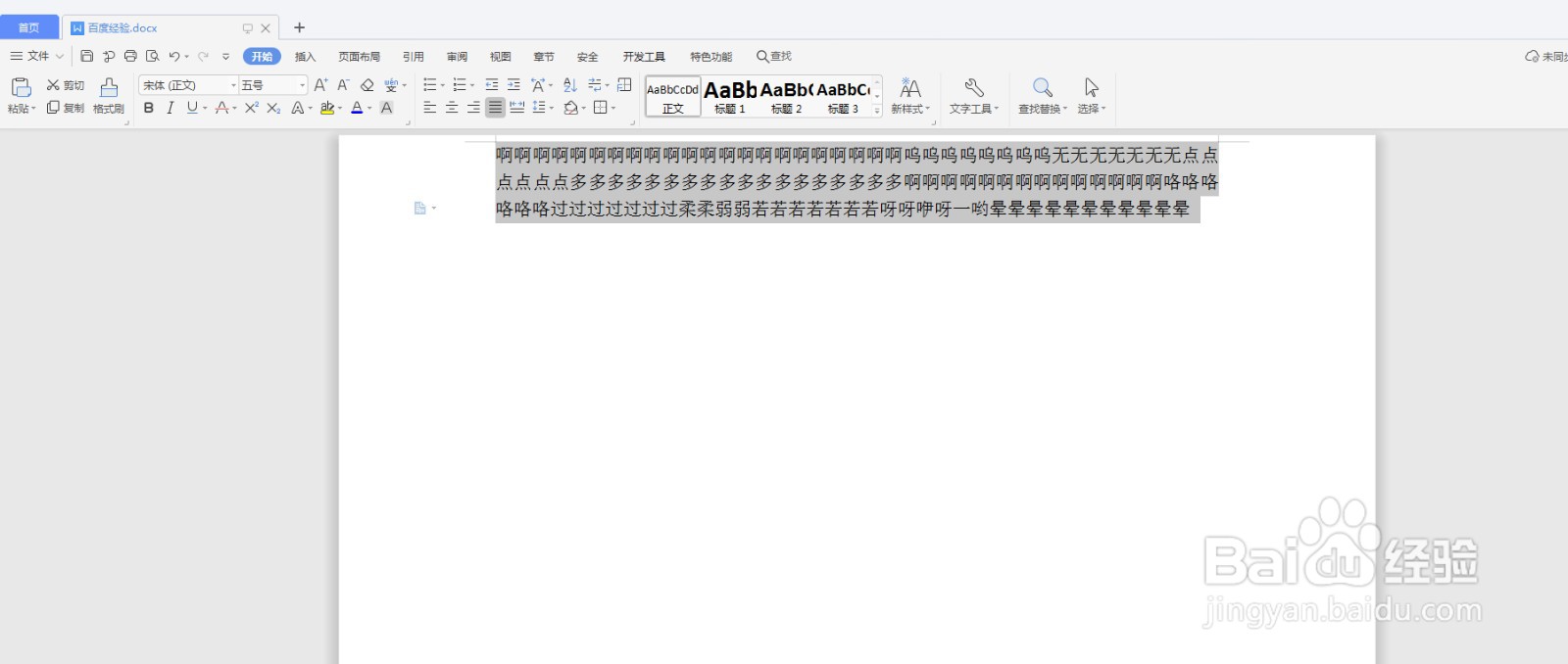Set Center paragraph alignment
This screenshot has width=1568, height=664.
[452, 108]
